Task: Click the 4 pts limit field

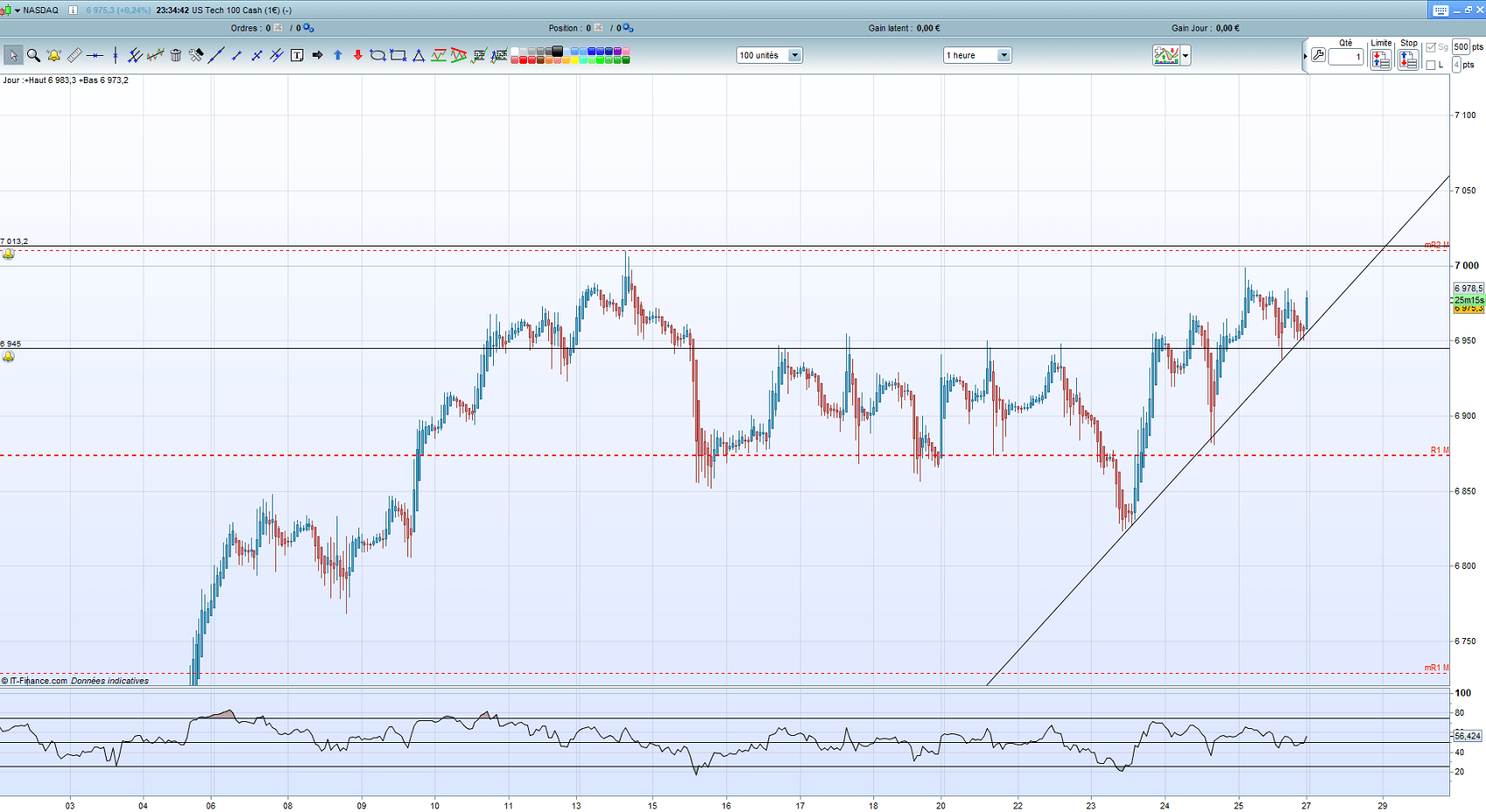Action: (x=1456, y=65)
